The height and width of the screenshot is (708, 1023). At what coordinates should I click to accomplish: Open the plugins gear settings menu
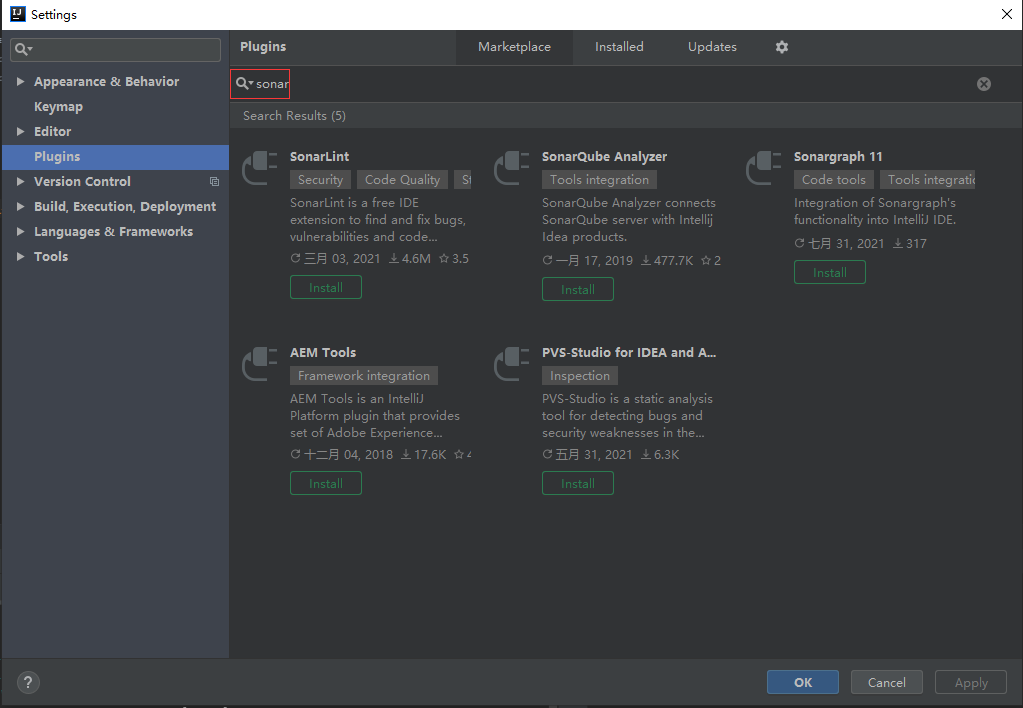[782, 47]
